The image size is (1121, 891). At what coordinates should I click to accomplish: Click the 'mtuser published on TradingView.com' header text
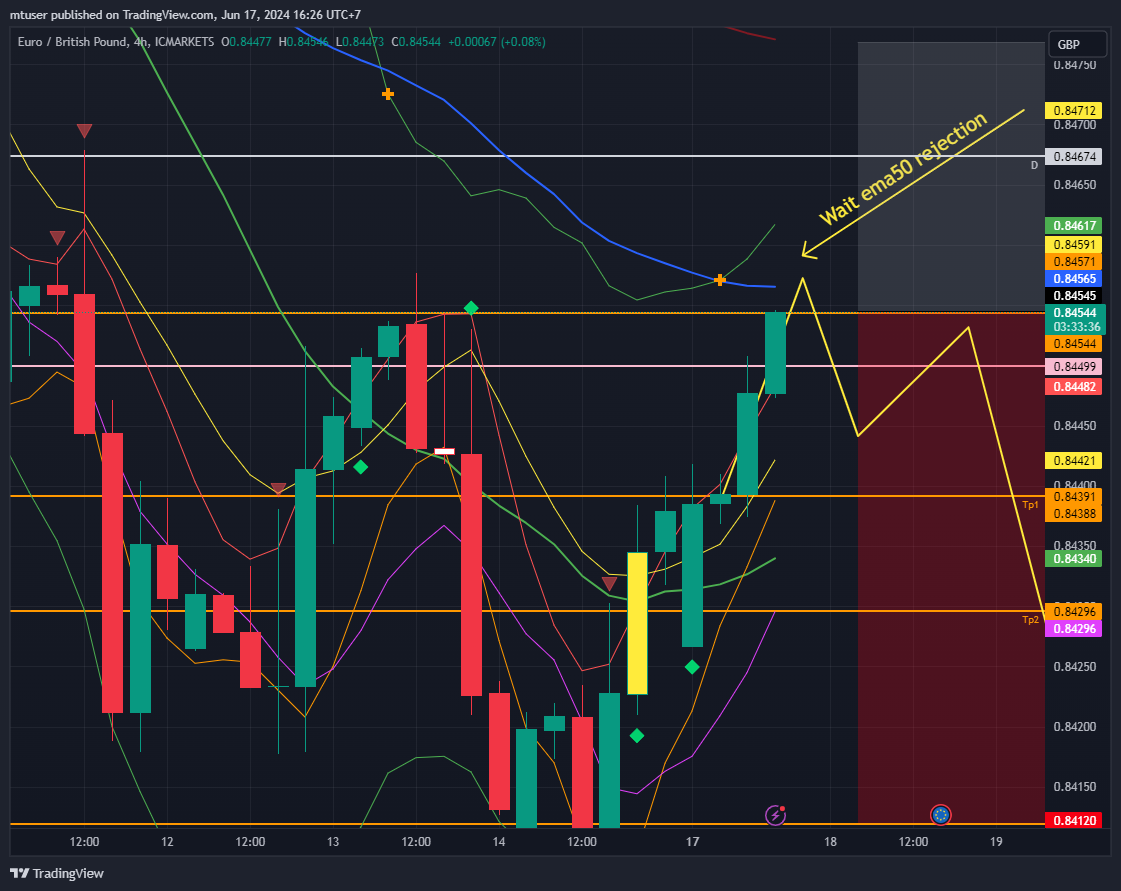coord(112,14)
